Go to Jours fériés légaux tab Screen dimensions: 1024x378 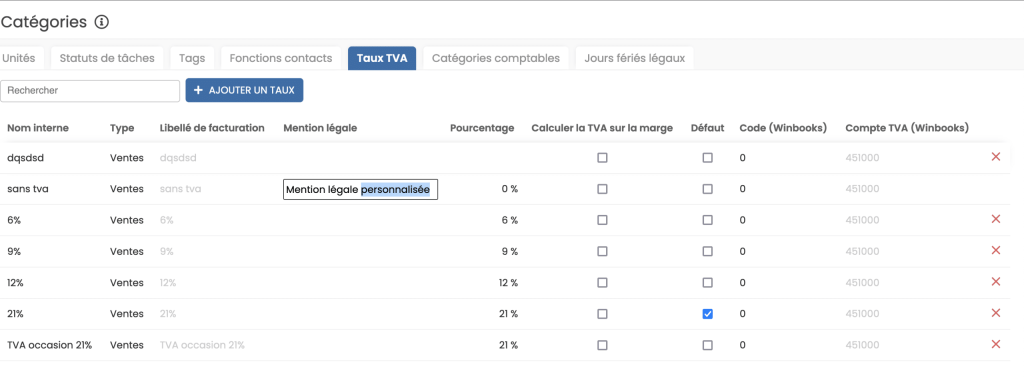[634, 58]
